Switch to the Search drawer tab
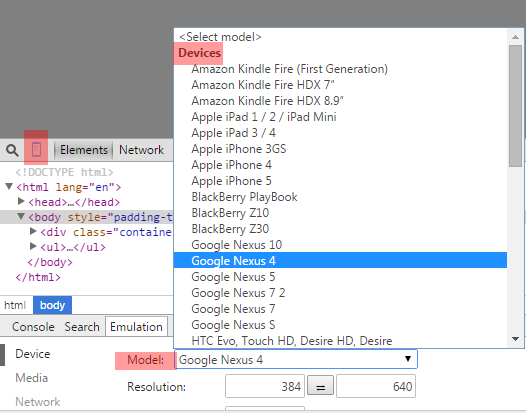Screen dimensions: 526x413 (82, 327)
